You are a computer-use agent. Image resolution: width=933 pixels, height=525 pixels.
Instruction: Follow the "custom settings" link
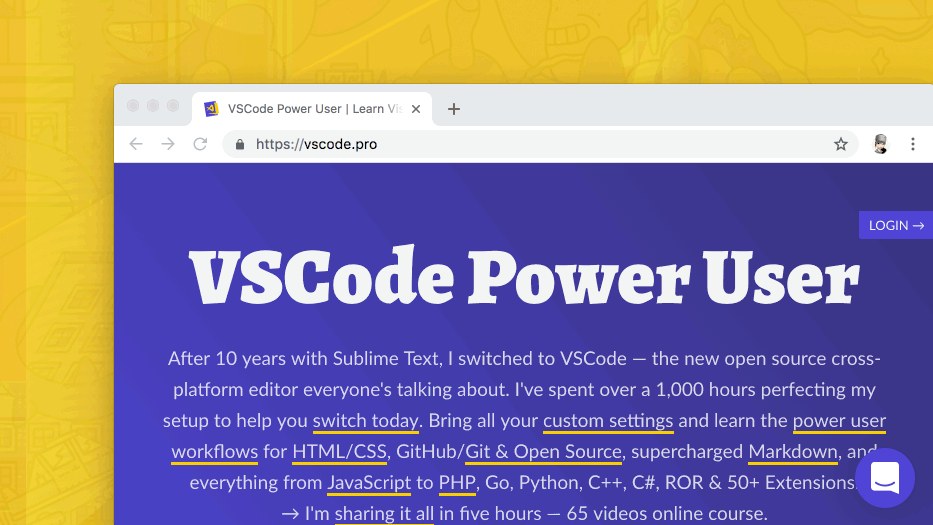608,421
